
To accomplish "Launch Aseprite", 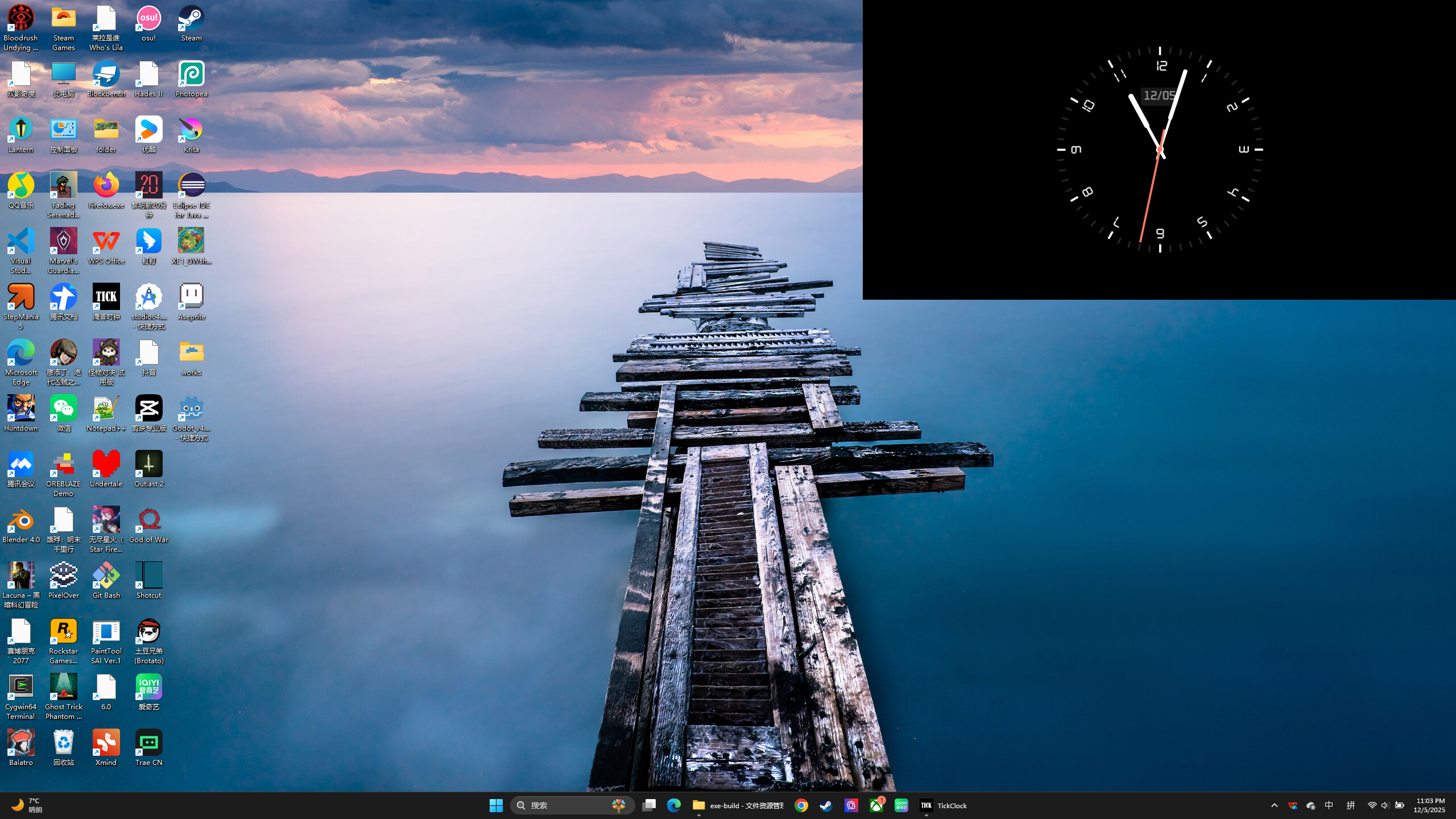I will [191, 297].
